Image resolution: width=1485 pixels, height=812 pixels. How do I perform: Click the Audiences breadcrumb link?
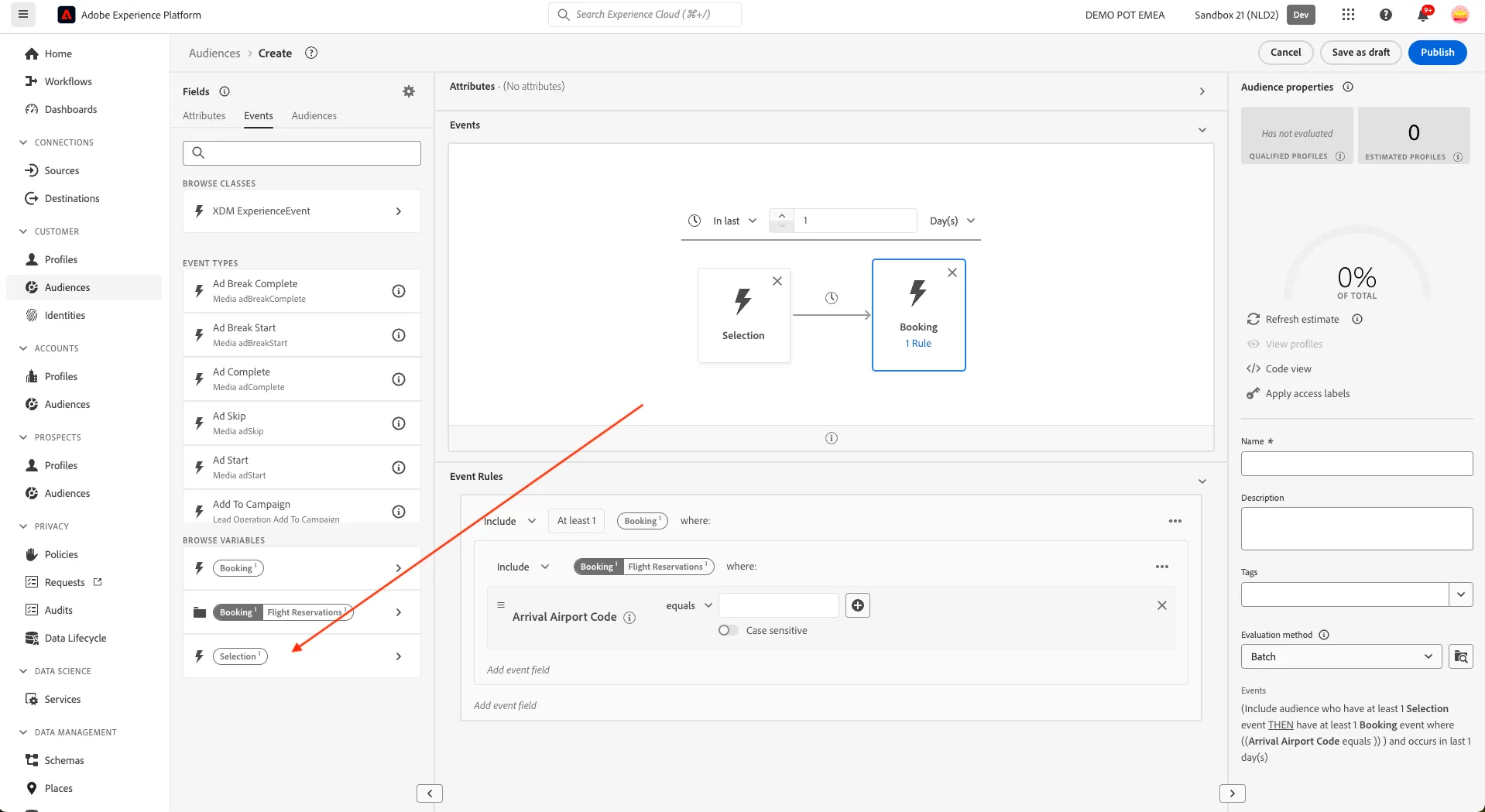(214, 53)
